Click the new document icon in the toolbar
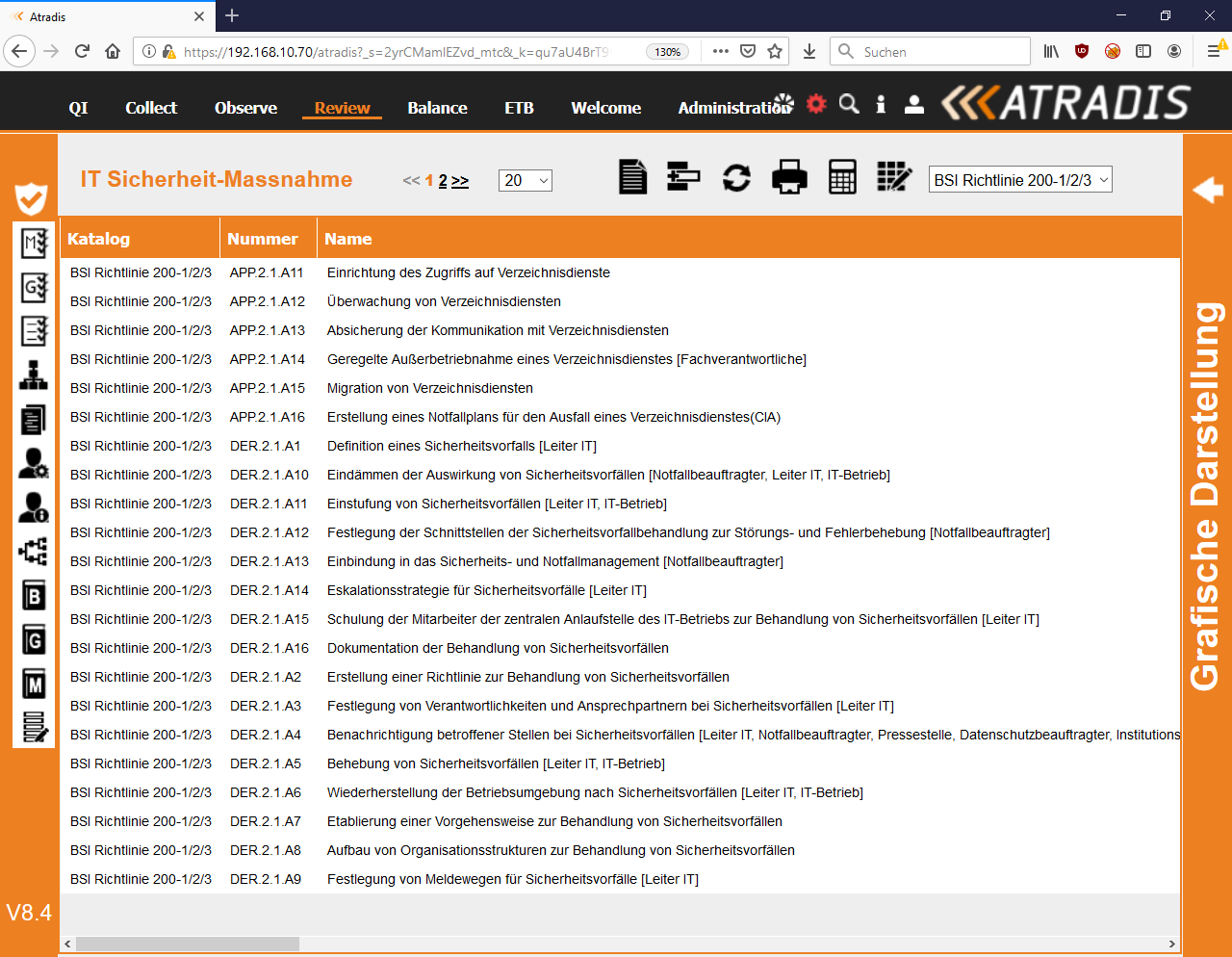Viewport: 1232px width, 957px height. [632, 178]
